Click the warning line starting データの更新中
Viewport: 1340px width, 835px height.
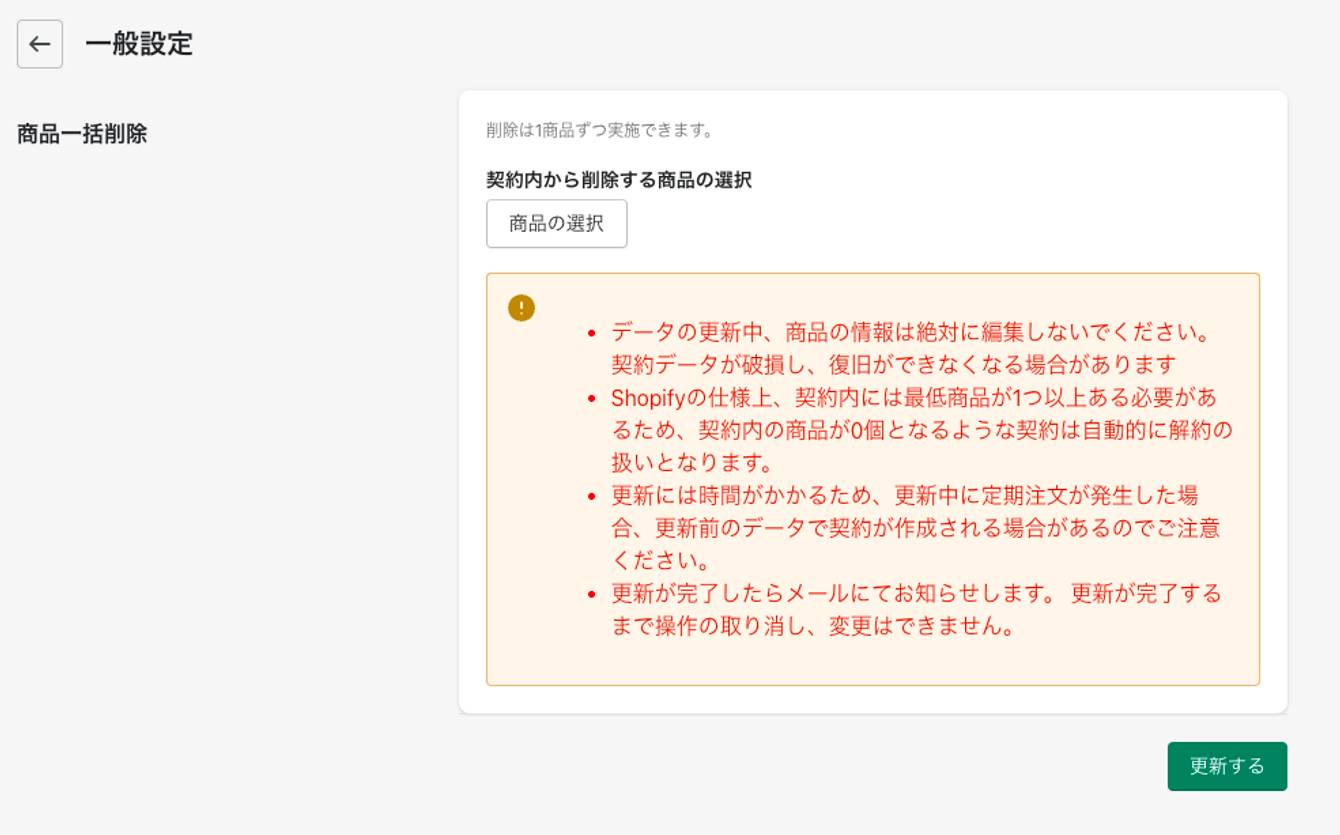click(911, 331)
